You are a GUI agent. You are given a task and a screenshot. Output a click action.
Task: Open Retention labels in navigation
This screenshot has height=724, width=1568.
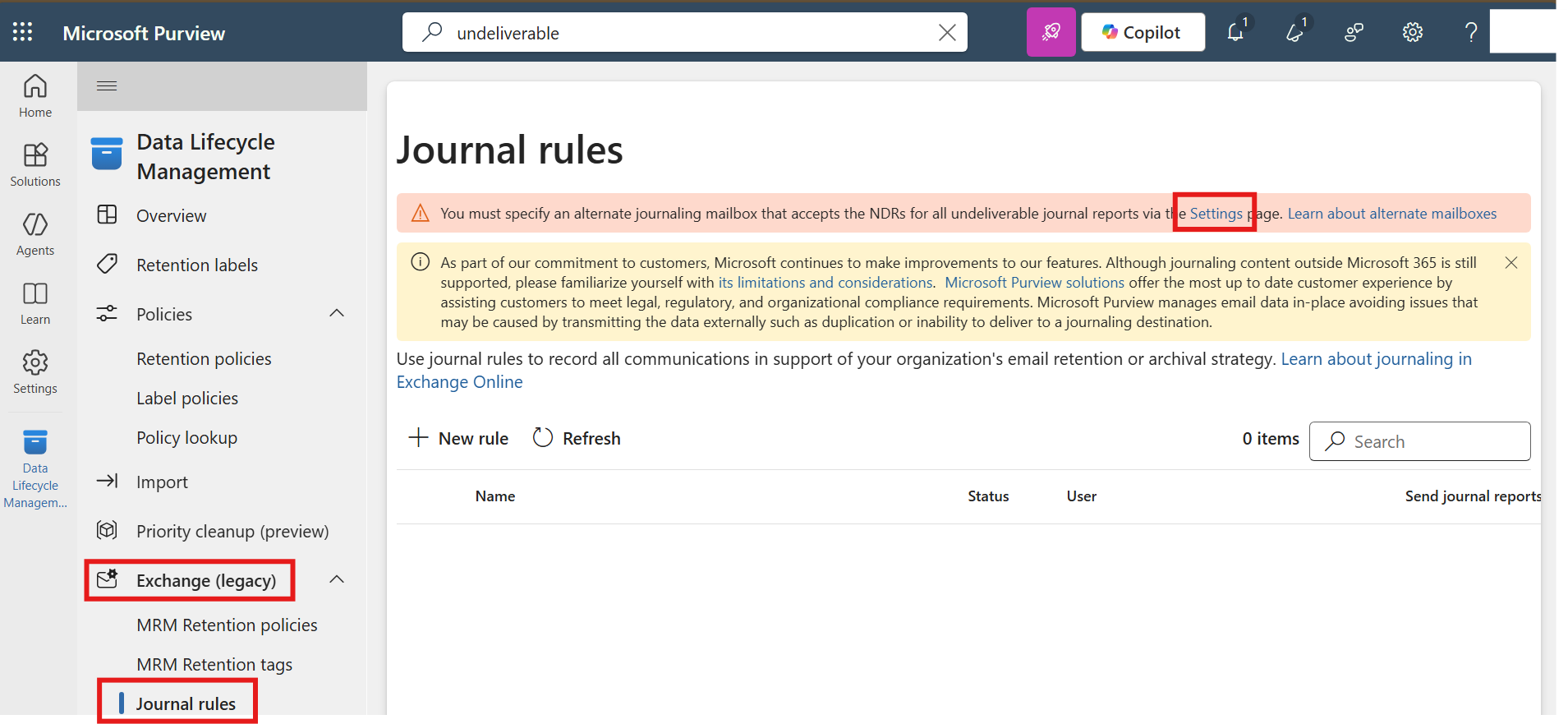click(197, 265)
